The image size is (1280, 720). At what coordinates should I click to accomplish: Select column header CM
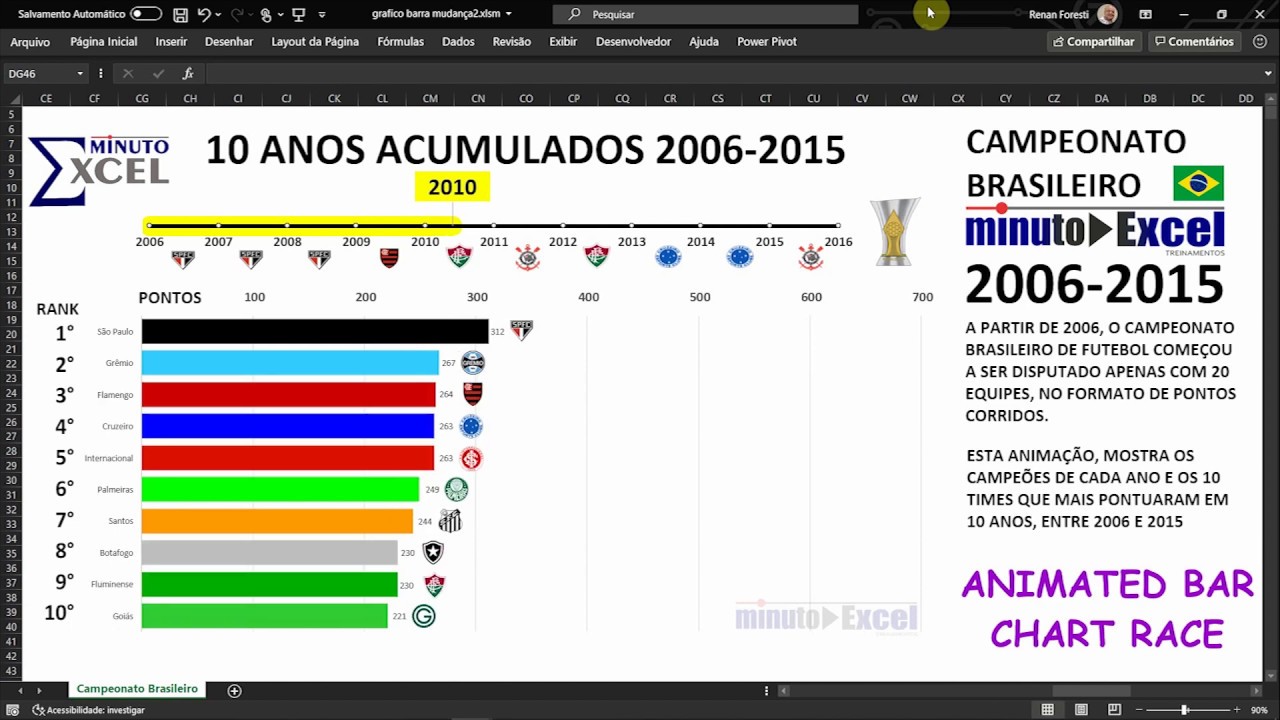[x=430, y=99]
